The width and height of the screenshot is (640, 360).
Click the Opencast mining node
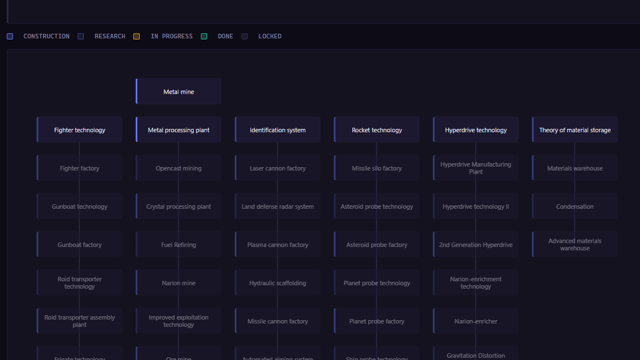[178, 168]
